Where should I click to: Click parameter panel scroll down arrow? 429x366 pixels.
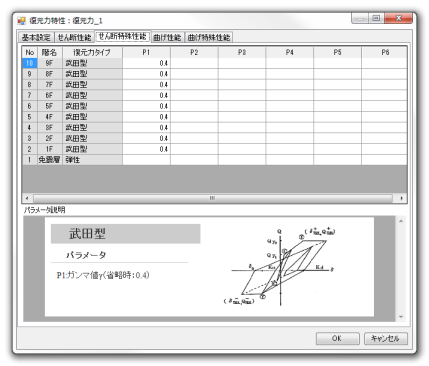click(401, 317)
